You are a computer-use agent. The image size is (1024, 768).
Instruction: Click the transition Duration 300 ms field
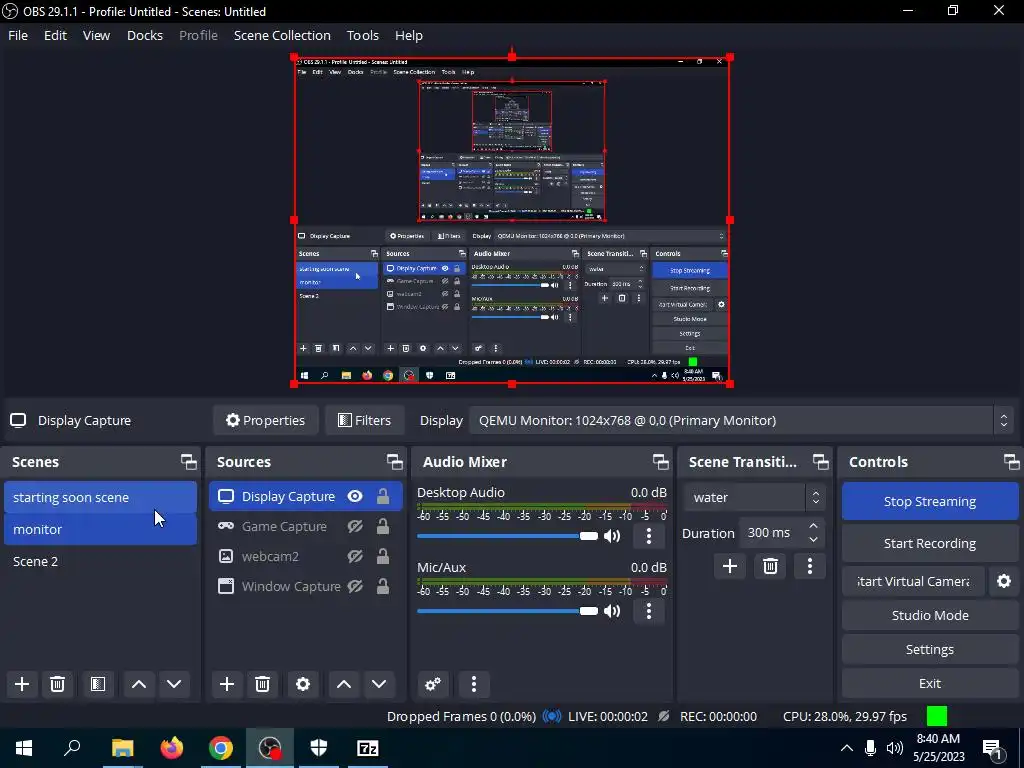[x=773, y=533]
